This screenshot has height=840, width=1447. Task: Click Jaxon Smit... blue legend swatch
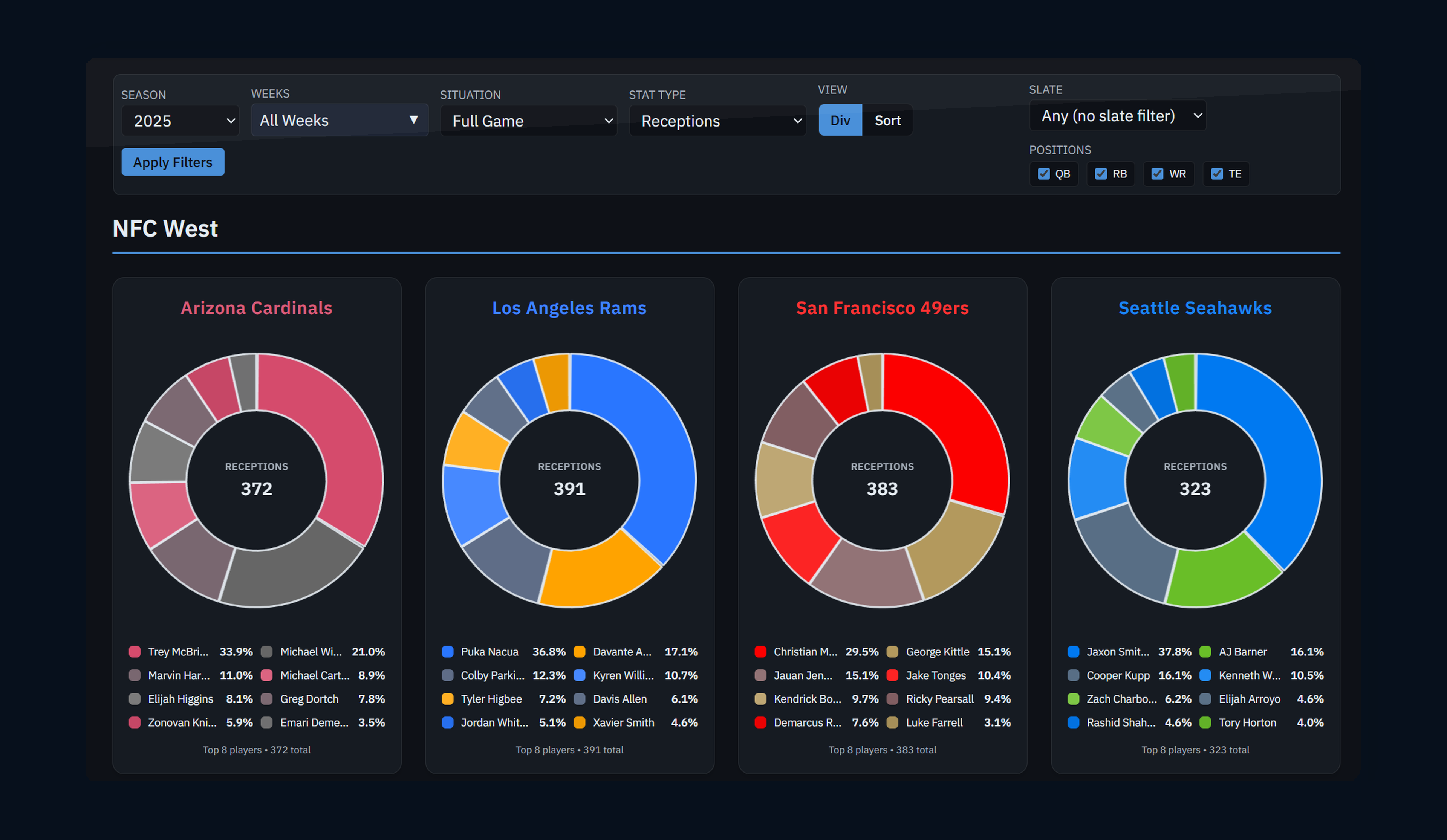point(1074,652)
